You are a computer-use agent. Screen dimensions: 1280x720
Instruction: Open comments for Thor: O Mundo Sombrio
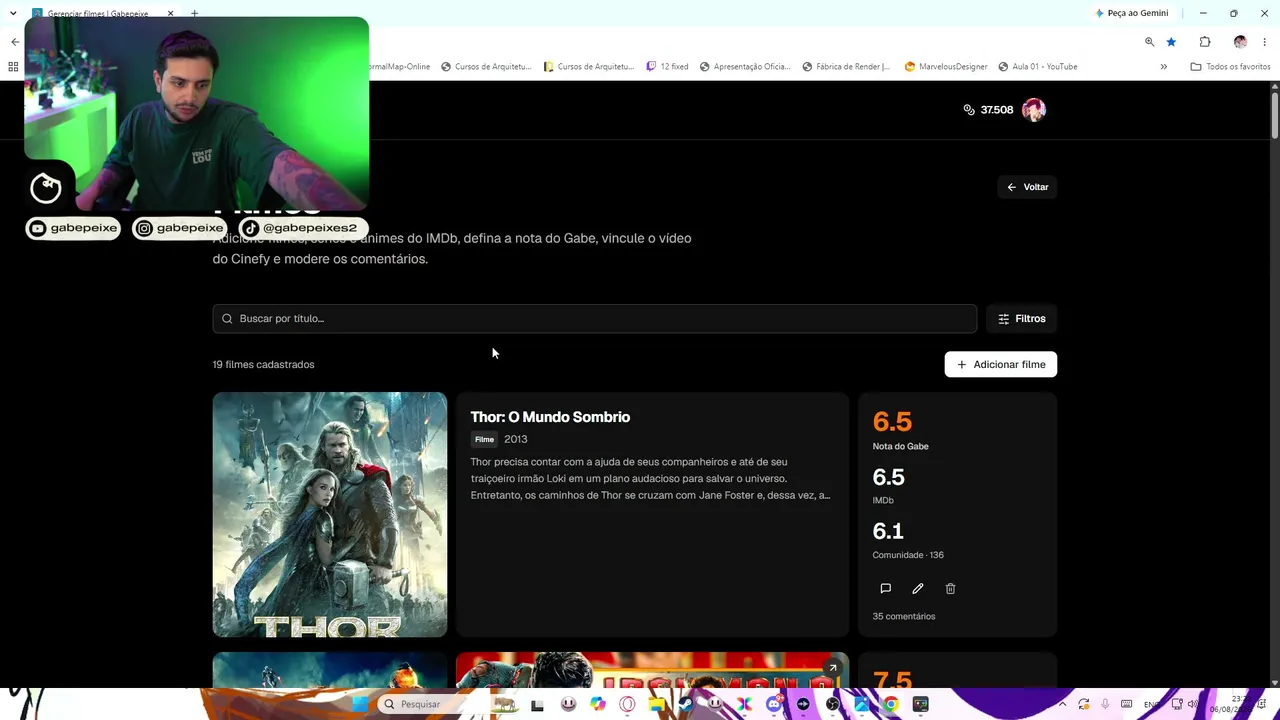pos(885,589)
